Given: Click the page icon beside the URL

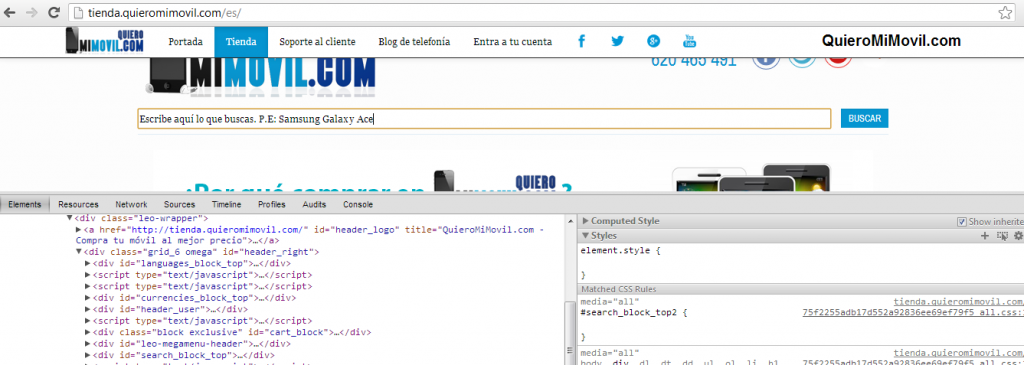Looking at the screenshot, I should pos(78,12).
